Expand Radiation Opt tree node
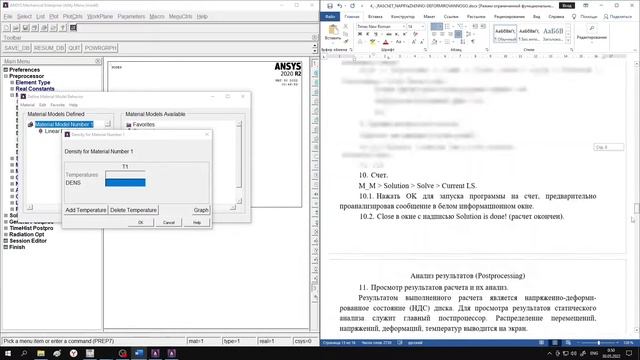This screenshot has width=640, height=360. [x=6, y=235]
